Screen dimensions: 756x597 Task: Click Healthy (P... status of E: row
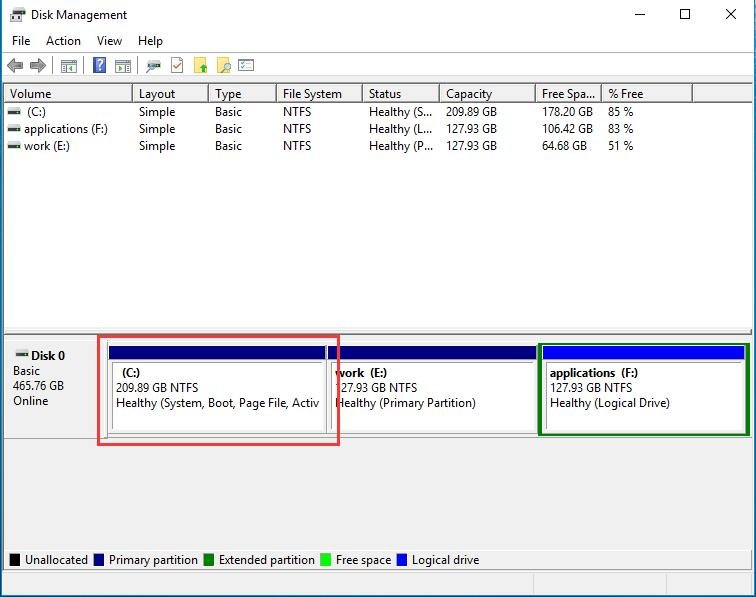pyautogui.click(x=401, y=146)
